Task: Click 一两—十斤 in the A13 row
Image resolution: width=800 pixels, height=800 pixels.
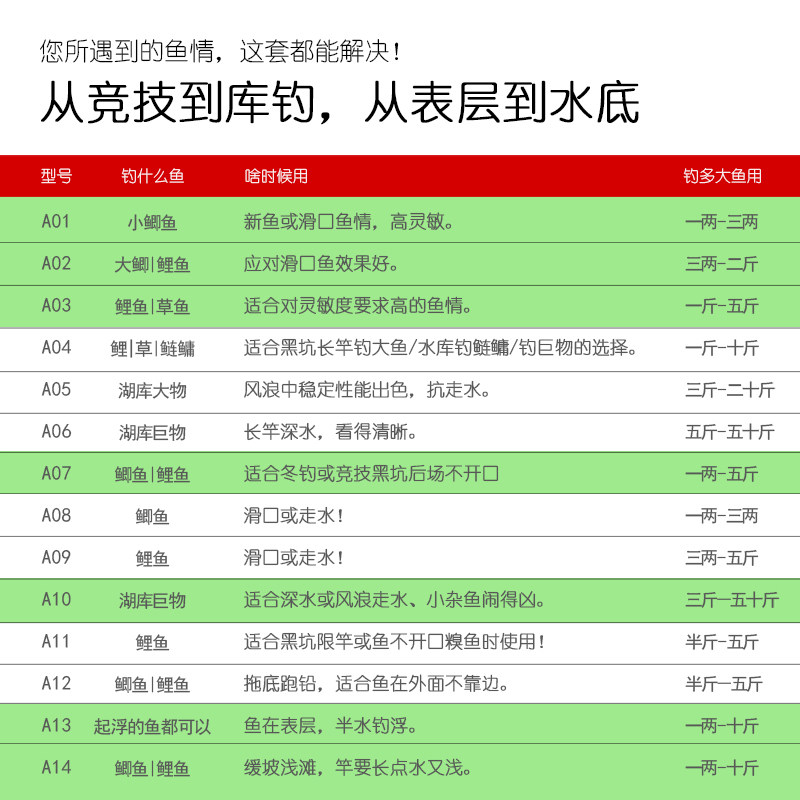Action: pyautogui.click(x=721, y=726)
